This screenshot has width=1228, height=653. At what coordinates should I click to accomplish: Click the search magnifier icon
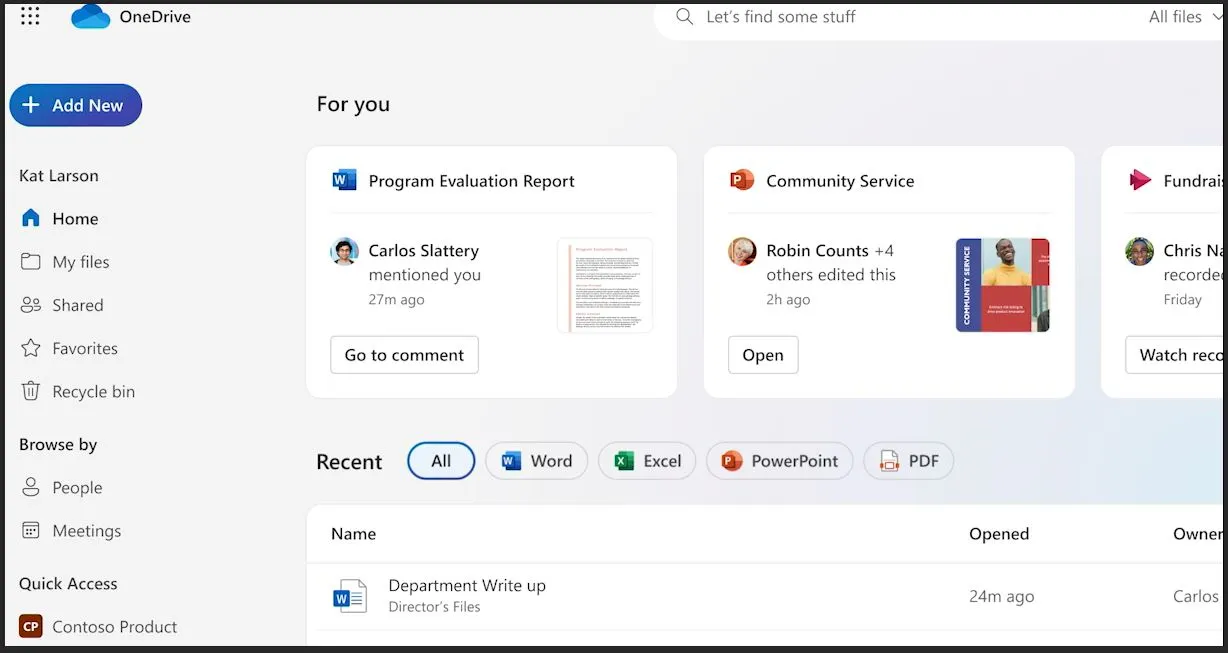click(x=684, y=17)
